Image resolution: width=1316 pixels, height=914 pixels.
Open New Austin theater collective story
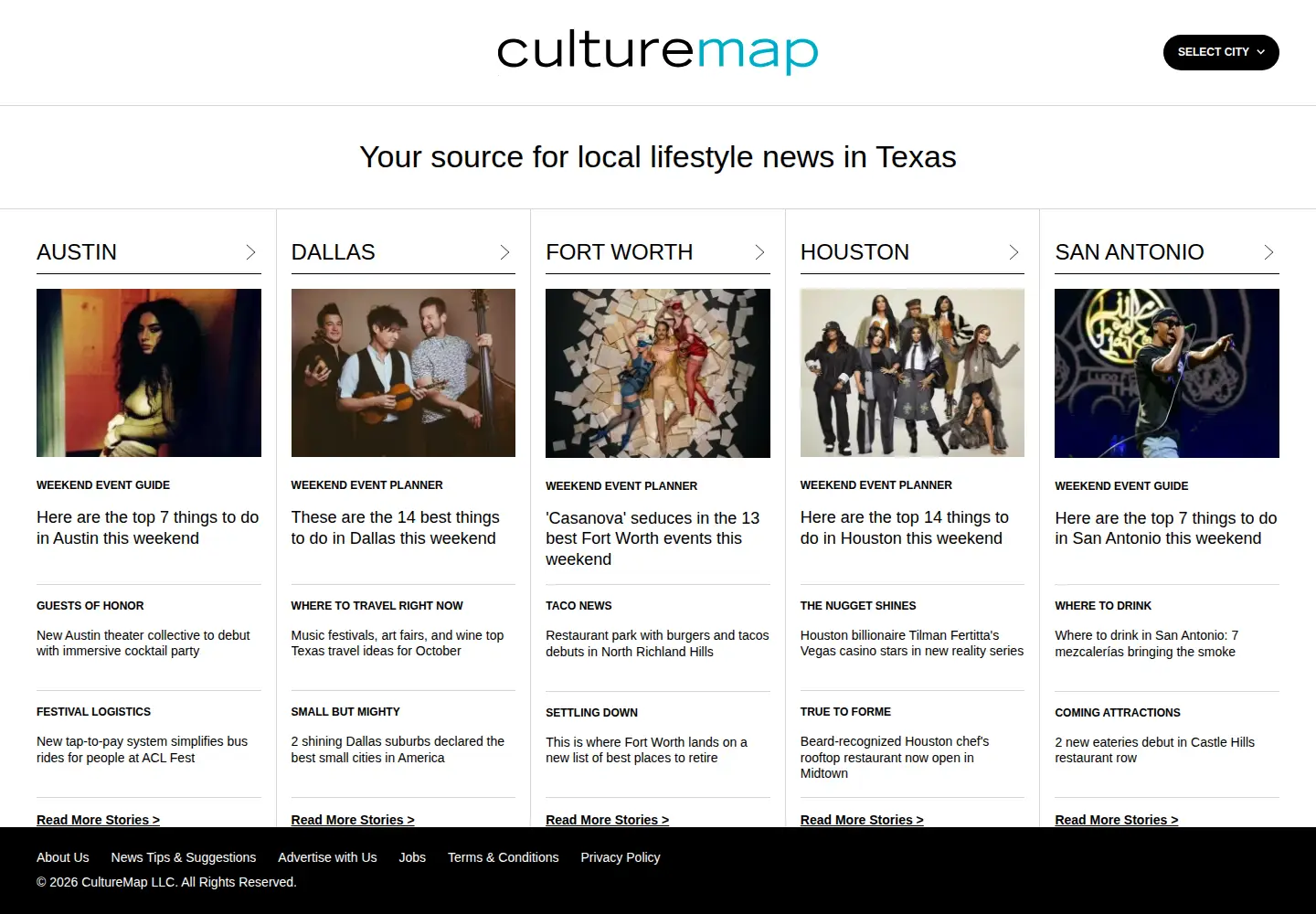[x=143, y=643]
